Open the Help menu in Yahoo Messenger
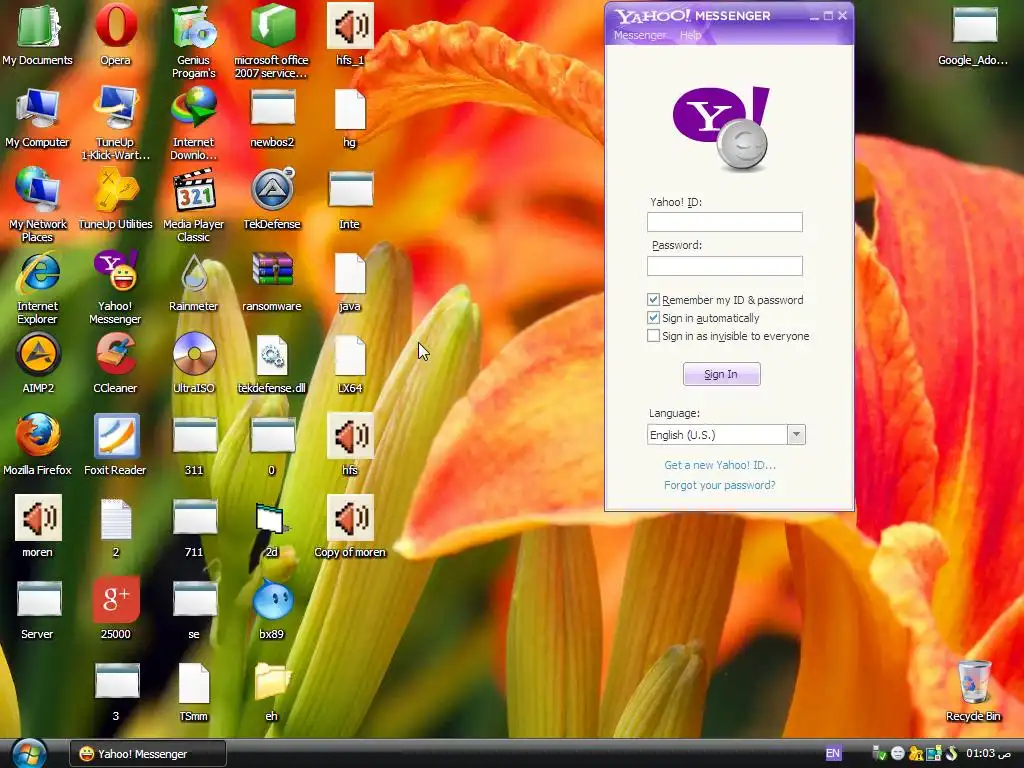 pyautogui.click(x=690, y=35)
